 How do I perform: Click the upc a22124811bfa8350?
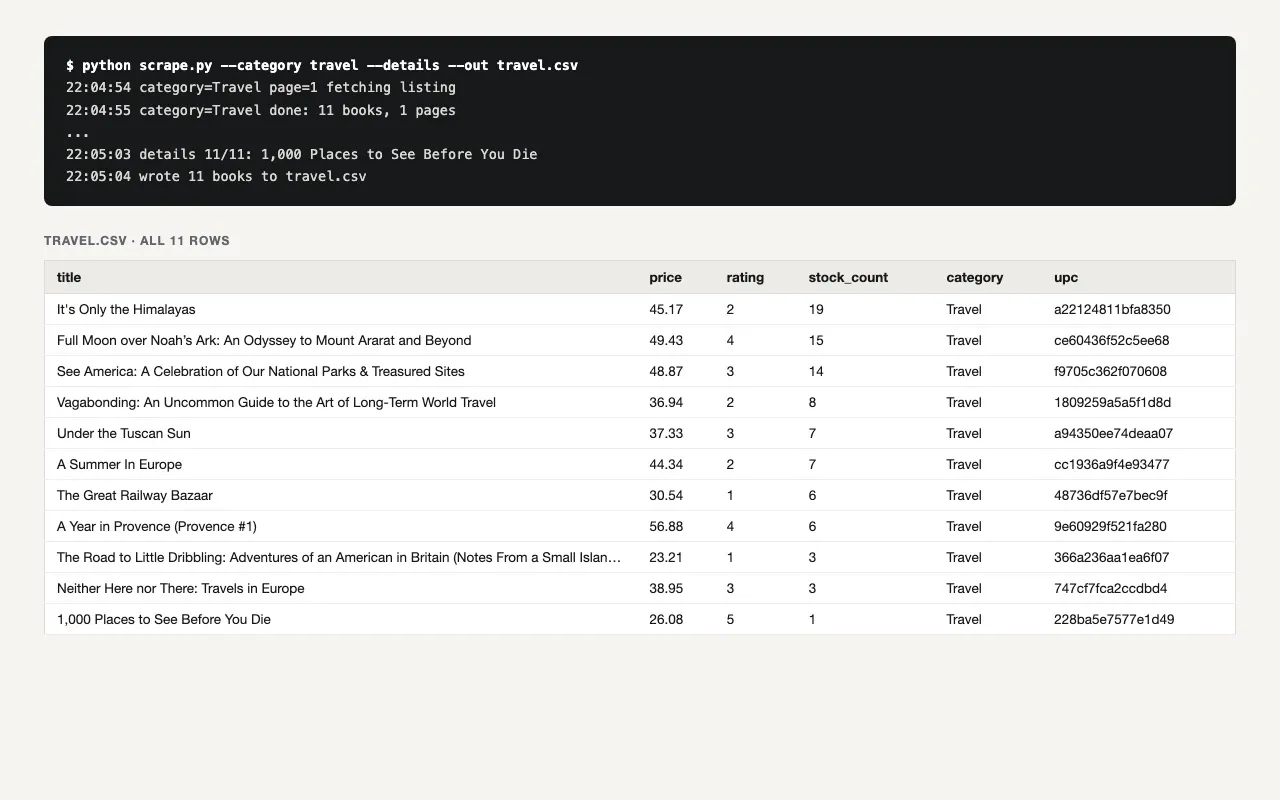click(x=1112, y=309)
